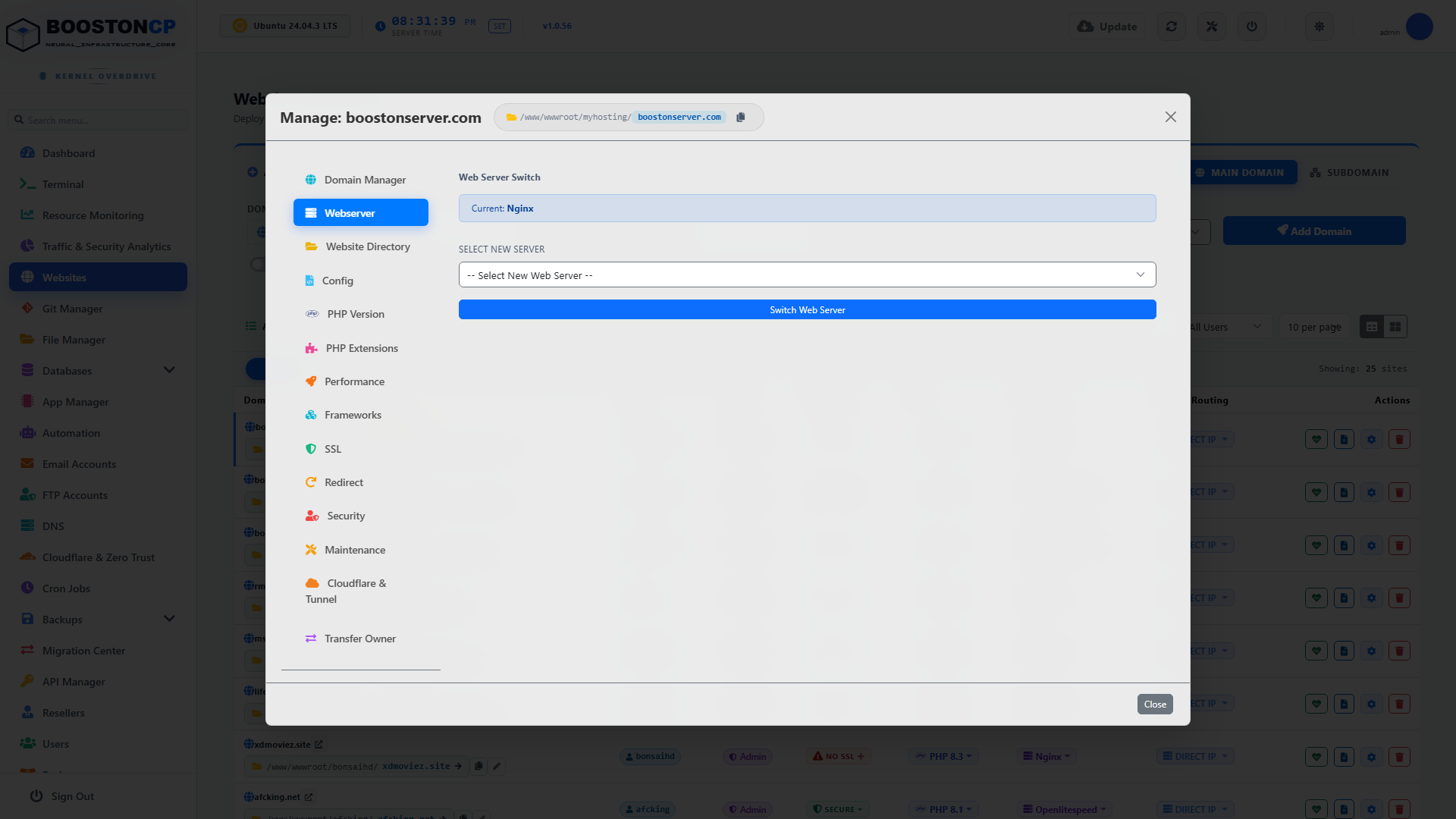The image size is (1456, 819).
Task: Select the Webserver section
Action: pyautogui.click(x=361, y=213)
